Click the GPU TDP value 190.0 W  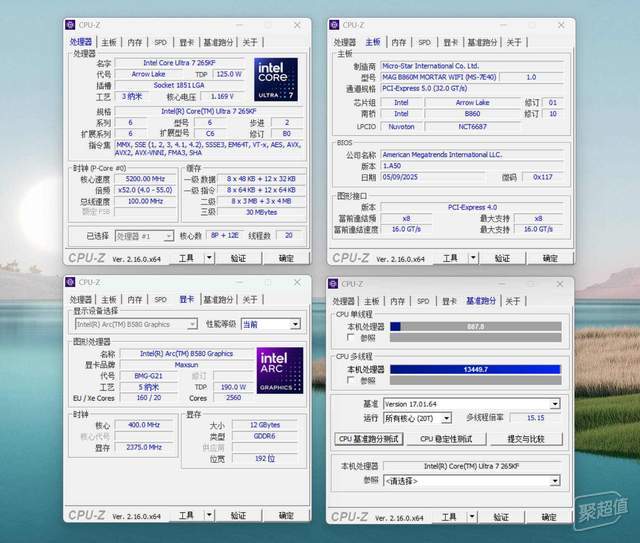pos(233,387)
